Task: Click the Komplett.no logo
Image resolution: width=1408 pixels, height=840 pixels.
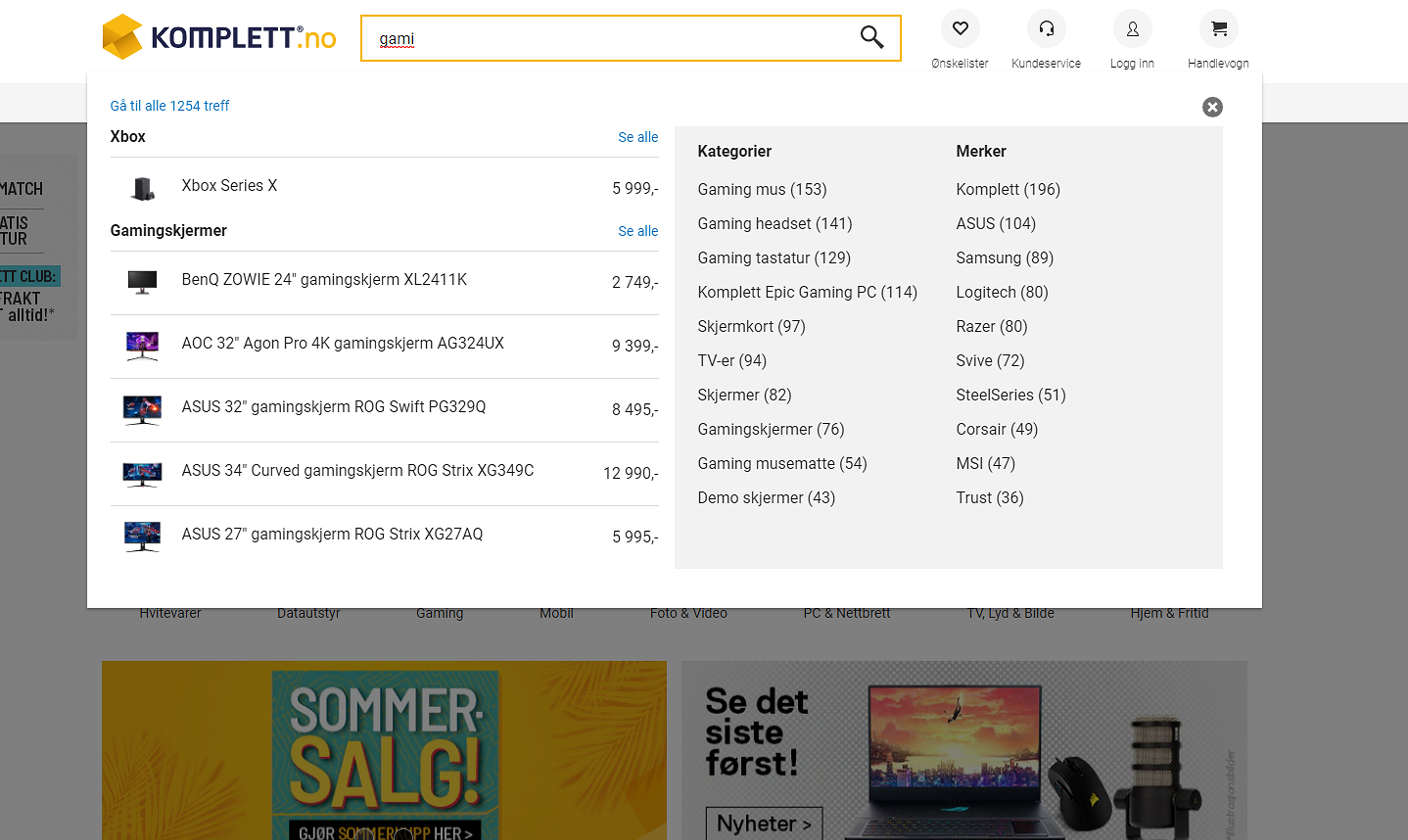Action: [x=219, y=37]
